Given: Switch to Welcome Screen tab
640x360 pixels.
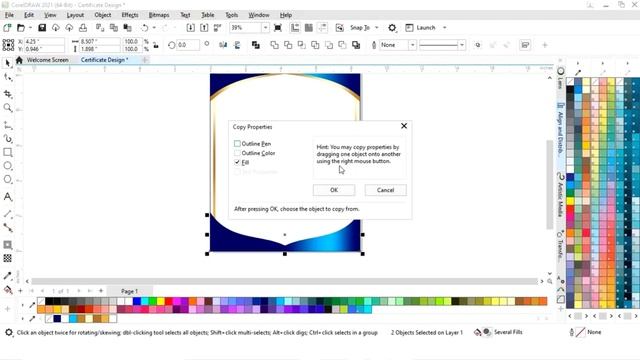Looking at the screenshot, I should tap(47, 60).
